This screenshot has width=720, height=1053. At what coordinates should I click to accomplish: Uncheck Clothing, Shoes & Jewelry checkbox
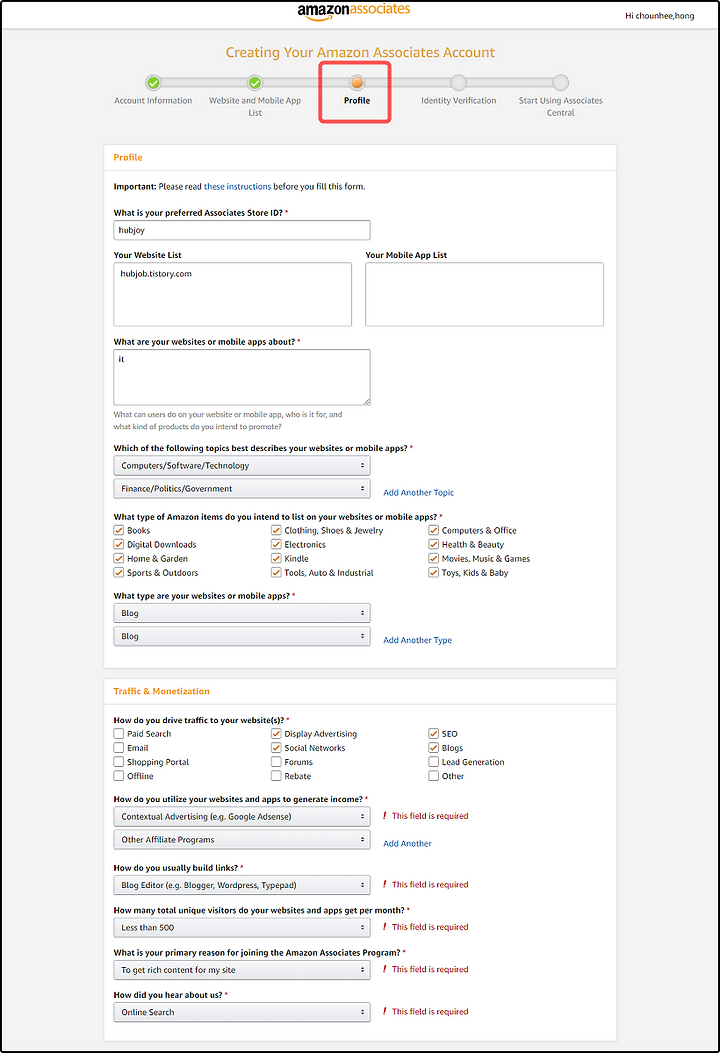tap(276, 530)
